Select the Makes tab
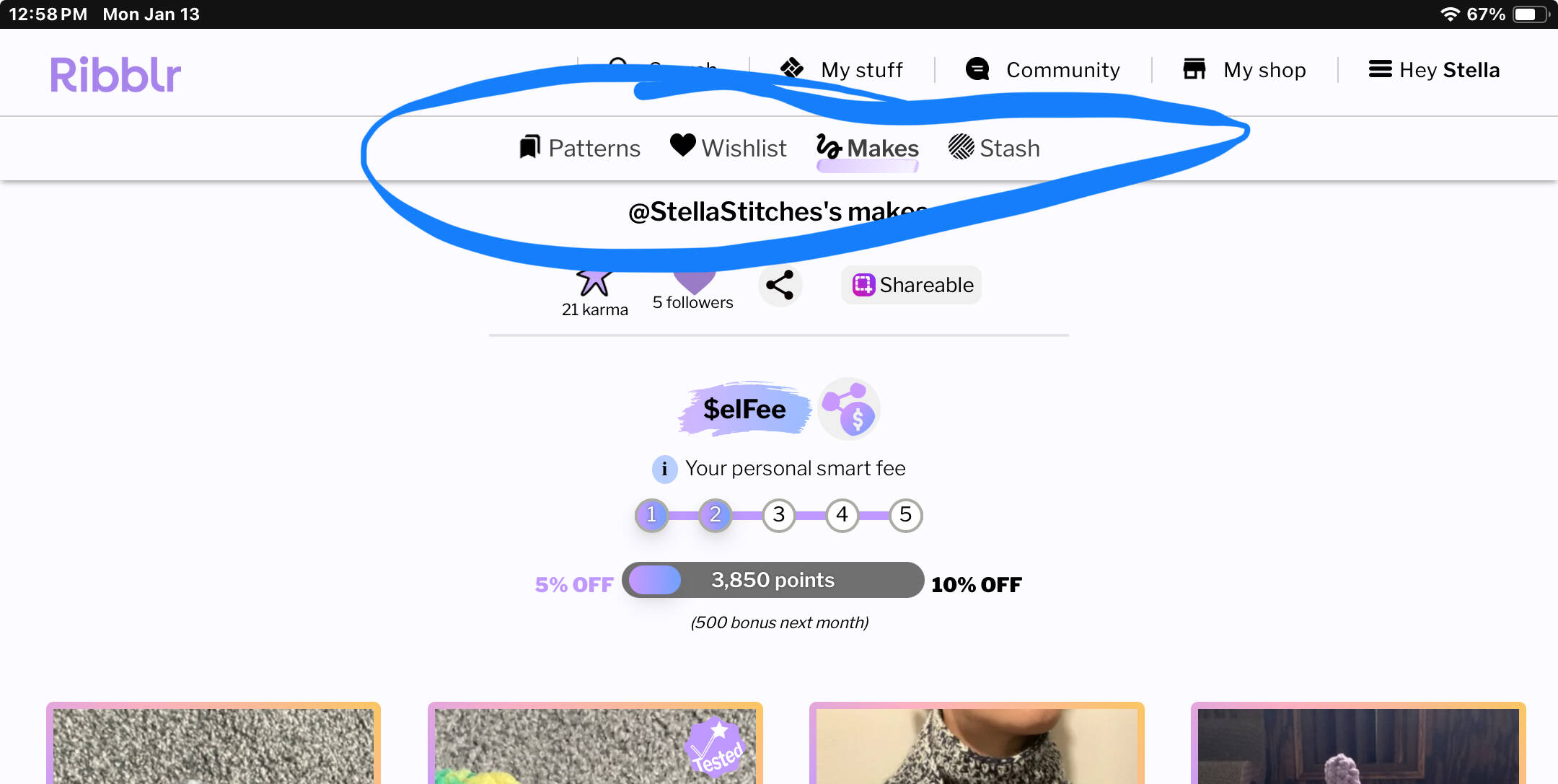 click(x=867, y=148)
